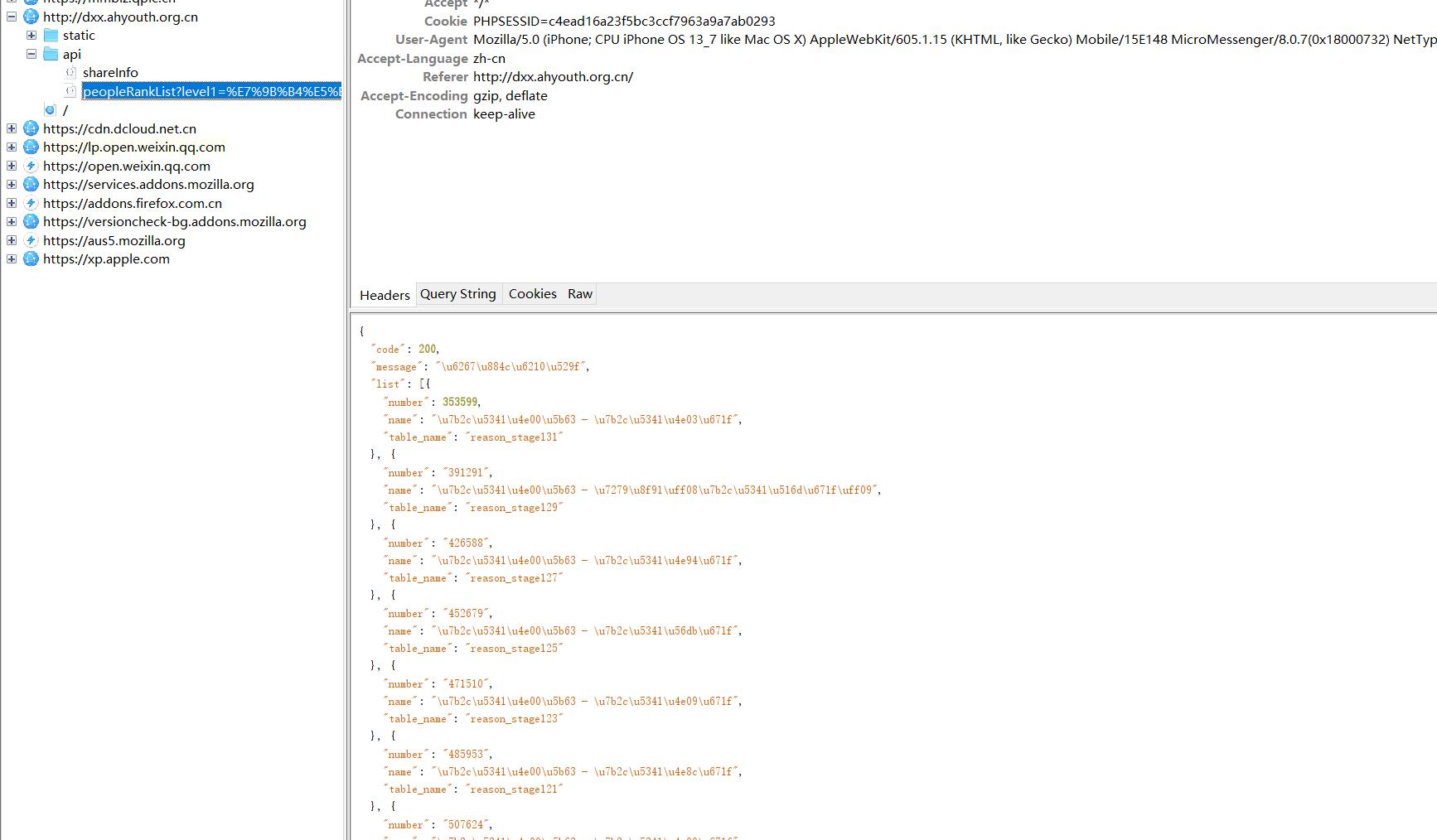Screen dimensions: 1437x840
Task: Click table_name value reason_stage121
Action: click(x=514, y=789)
